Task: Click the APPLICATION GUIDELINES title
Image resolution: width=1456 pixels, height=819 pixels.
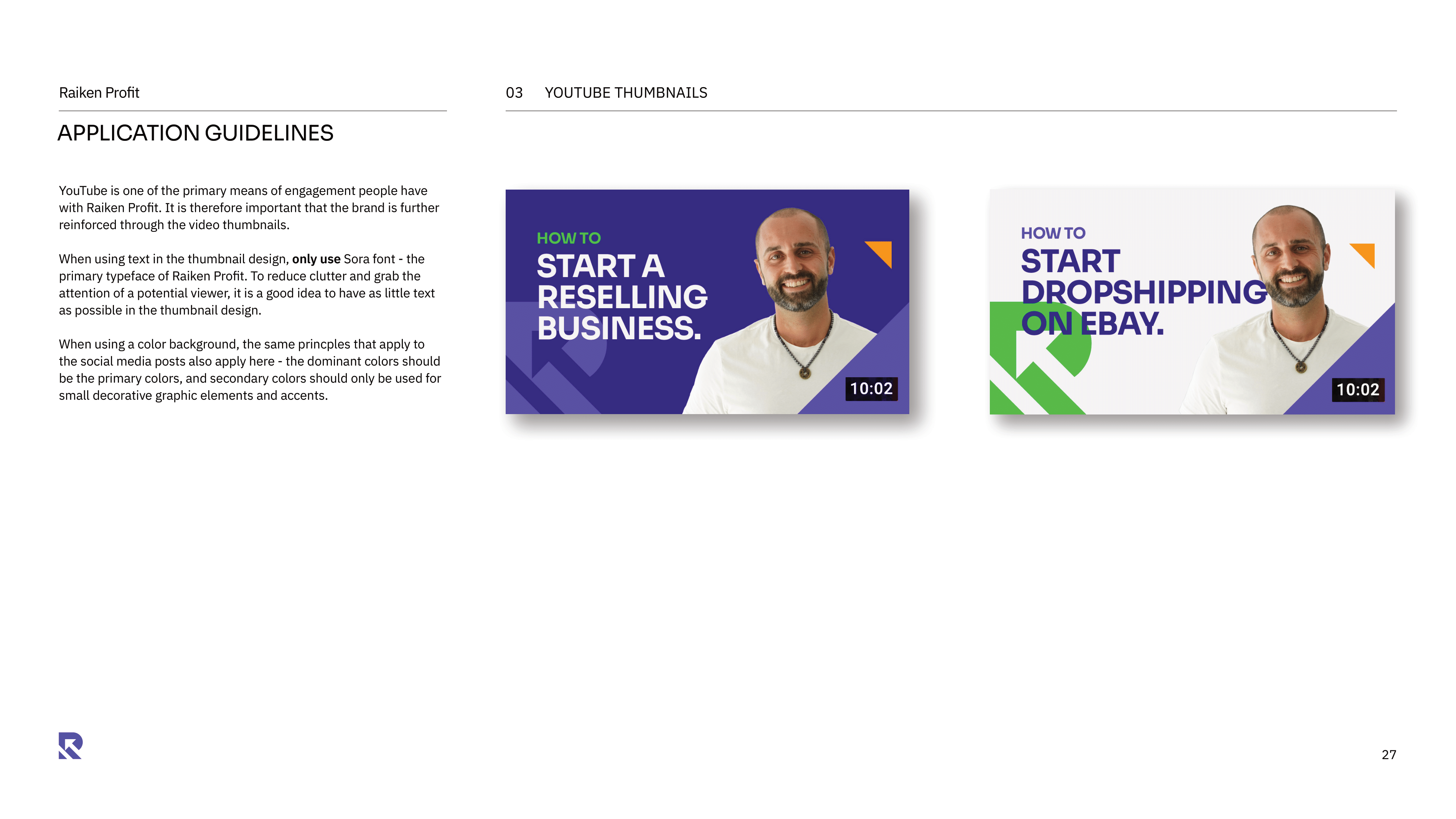Action: pos(196,134)
